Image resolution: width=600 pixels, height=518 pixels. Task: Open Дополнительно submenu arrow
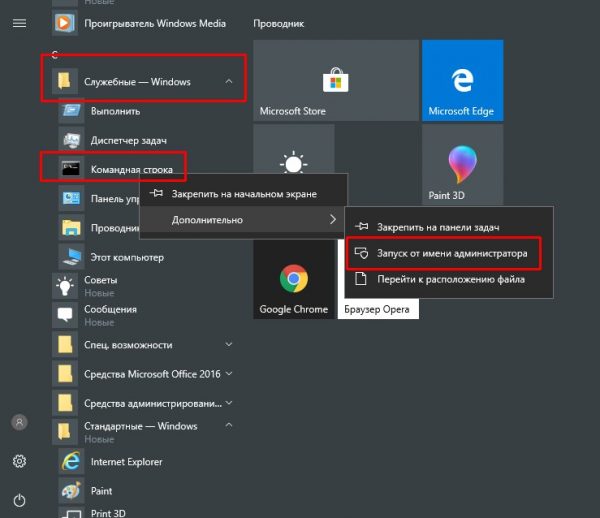333,219
